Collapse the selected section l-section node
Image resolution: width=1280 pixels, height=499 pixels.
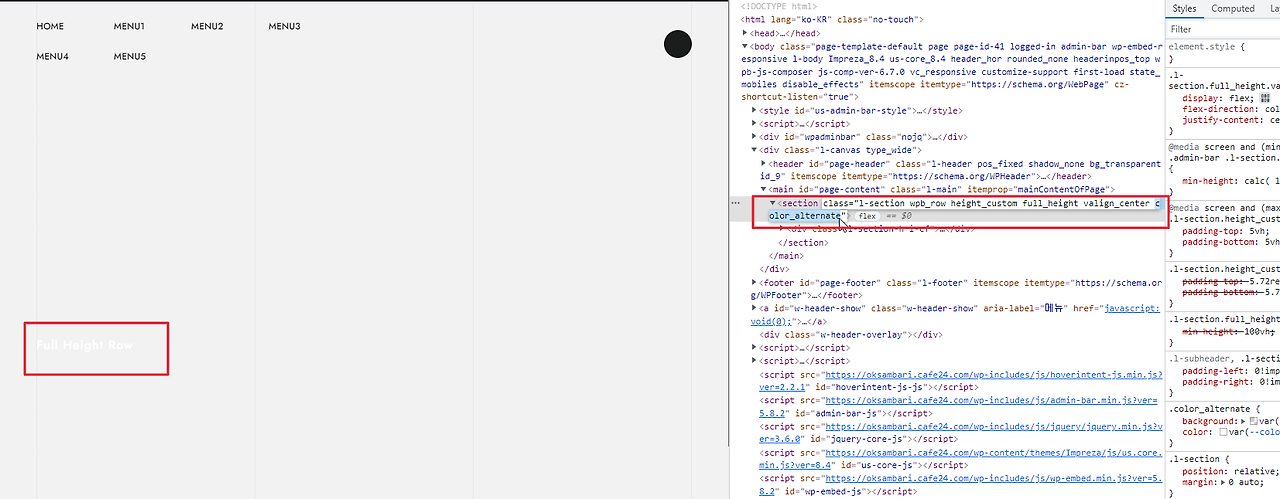pos(773,203)
